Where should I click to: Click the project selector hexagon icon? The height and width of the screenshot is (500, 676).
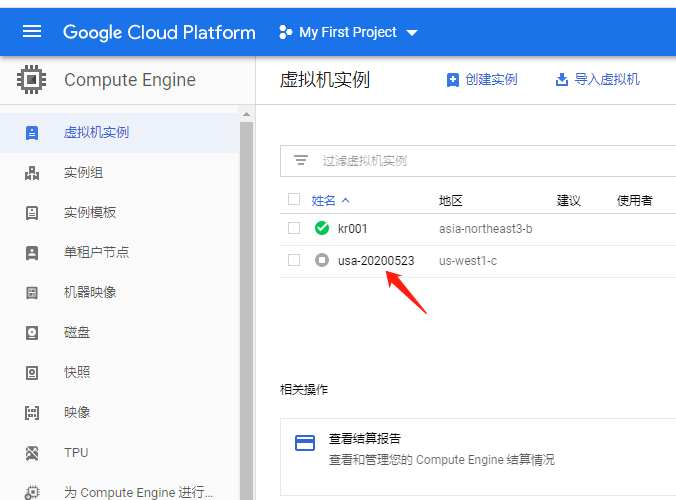(x=285, y=32)
